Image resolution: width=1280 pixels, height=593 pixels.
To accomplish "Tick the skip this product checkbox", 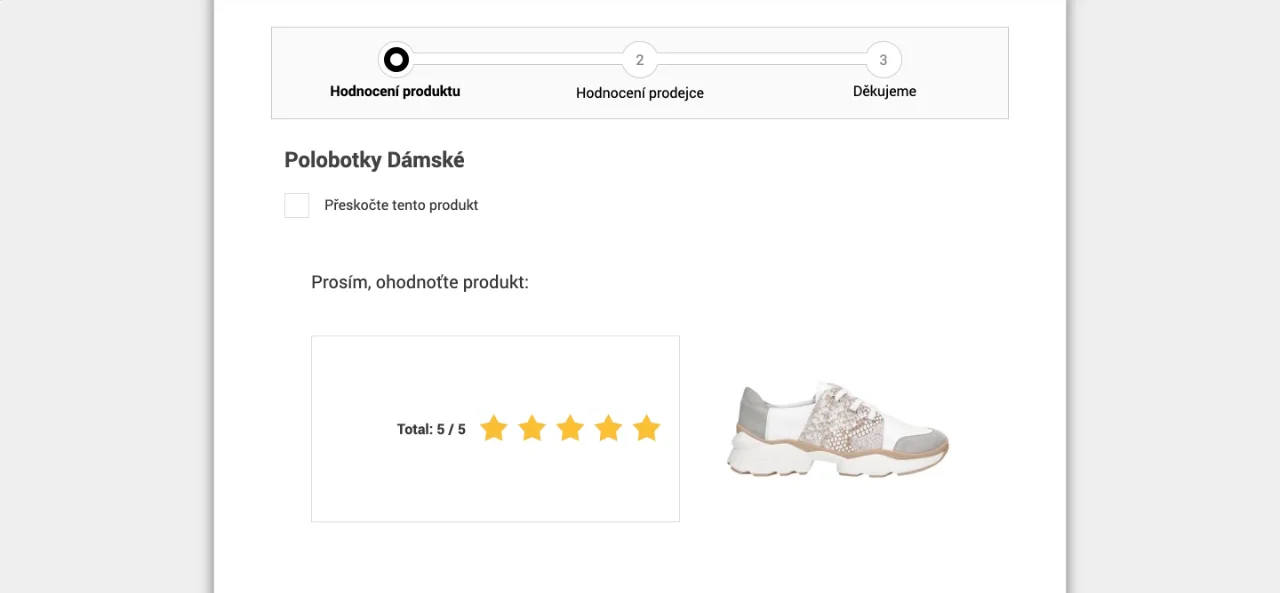I will tap(297, 205).
